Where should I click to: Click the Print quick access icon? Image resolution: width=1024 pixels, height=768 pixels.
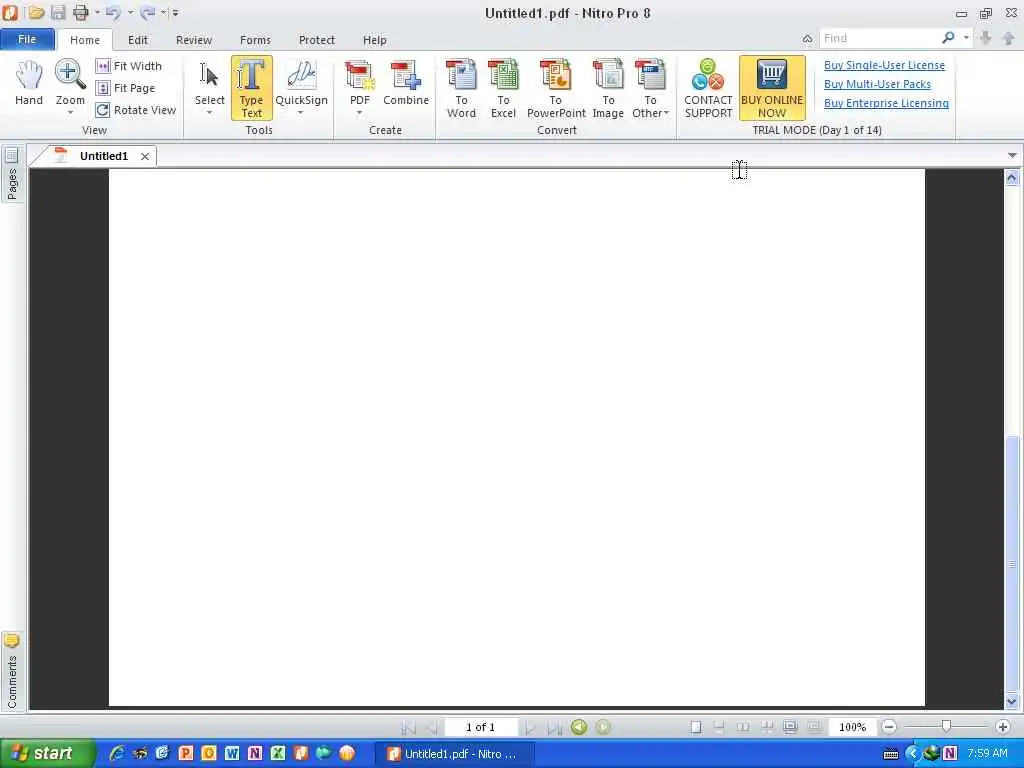(x=80, y=12)
